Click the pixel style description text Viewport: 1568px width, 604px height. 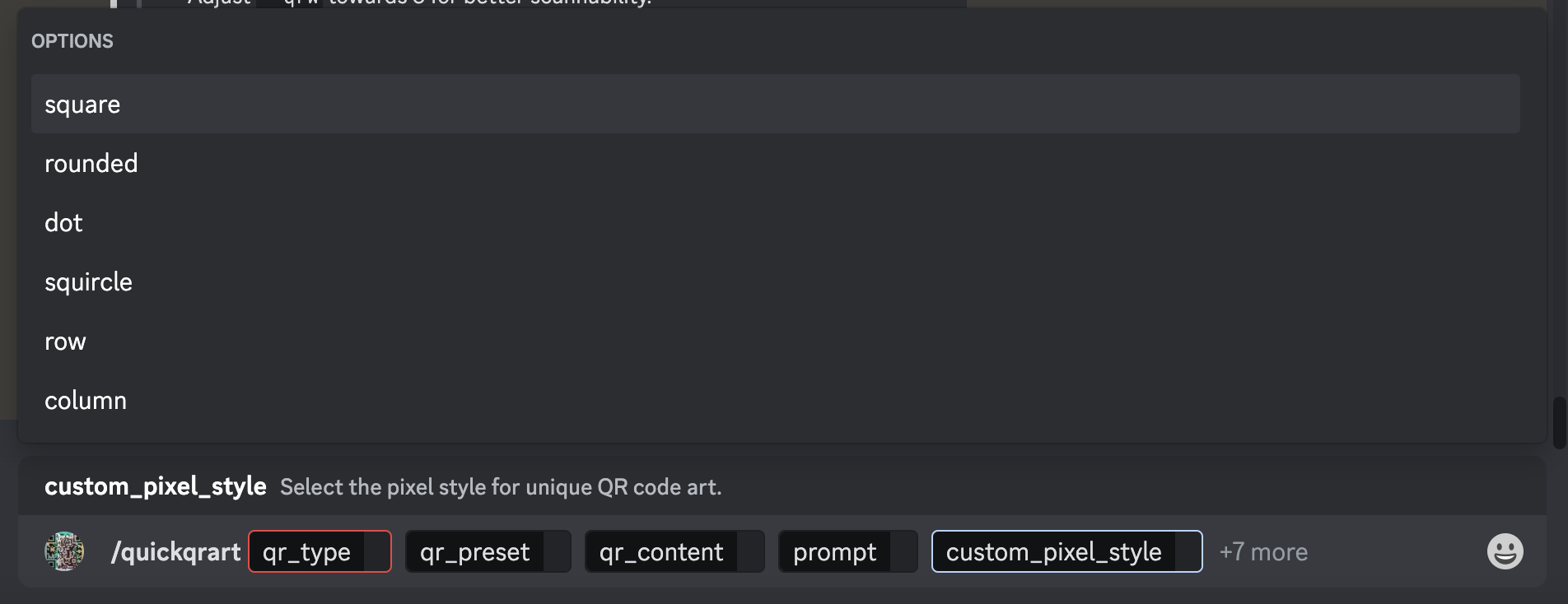(x=501, y=487)
